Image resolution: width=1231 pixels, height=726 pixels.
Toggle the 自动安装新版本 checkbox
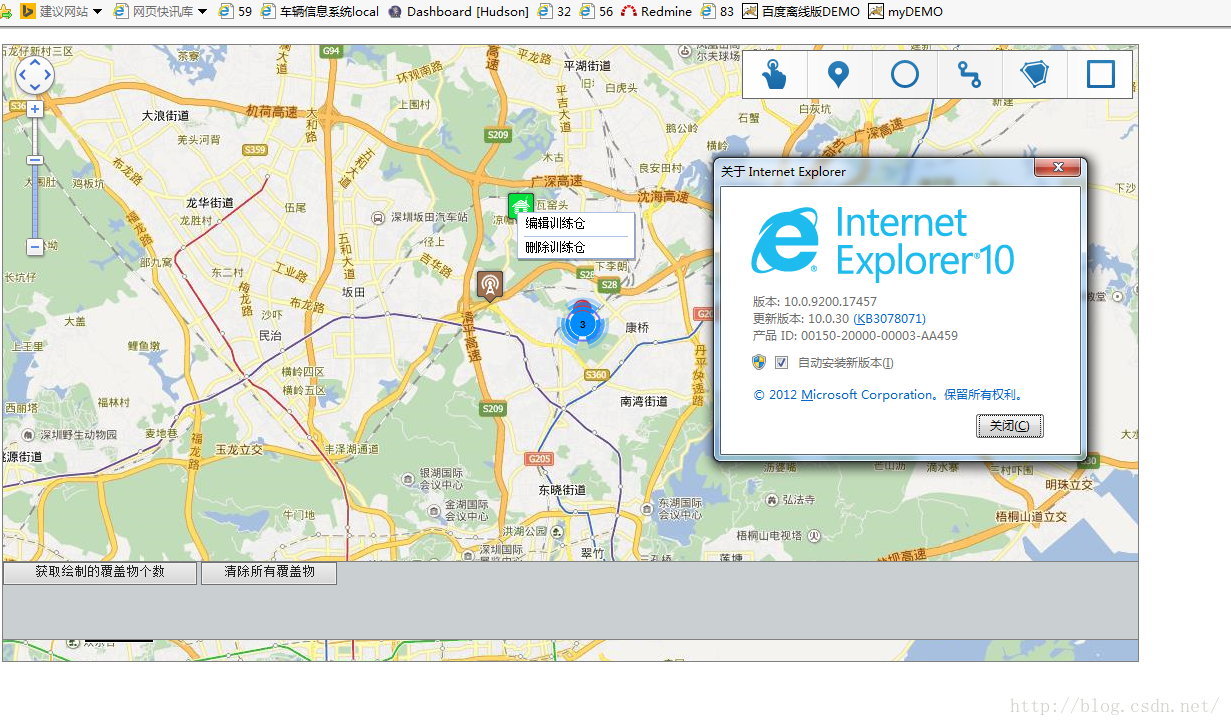pos(782,362)
